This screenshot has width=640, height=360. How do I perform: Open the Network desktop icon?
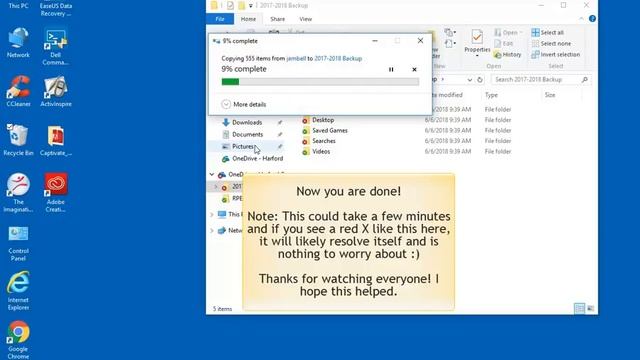coord(18,43)
